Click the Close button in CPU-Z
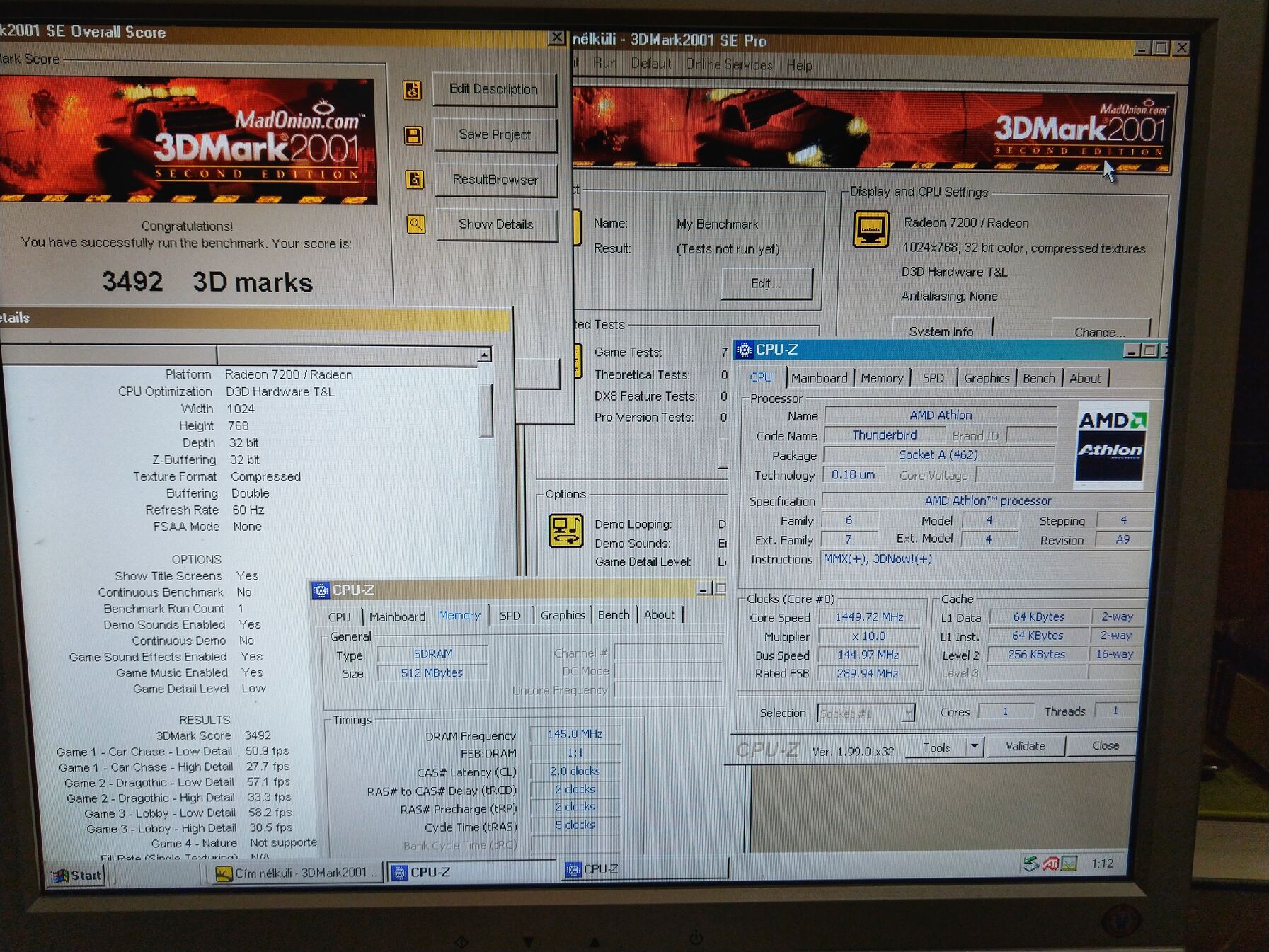Image resolution: width=1269 pixels, height=952 pixels. click(x=1104, y=745)
